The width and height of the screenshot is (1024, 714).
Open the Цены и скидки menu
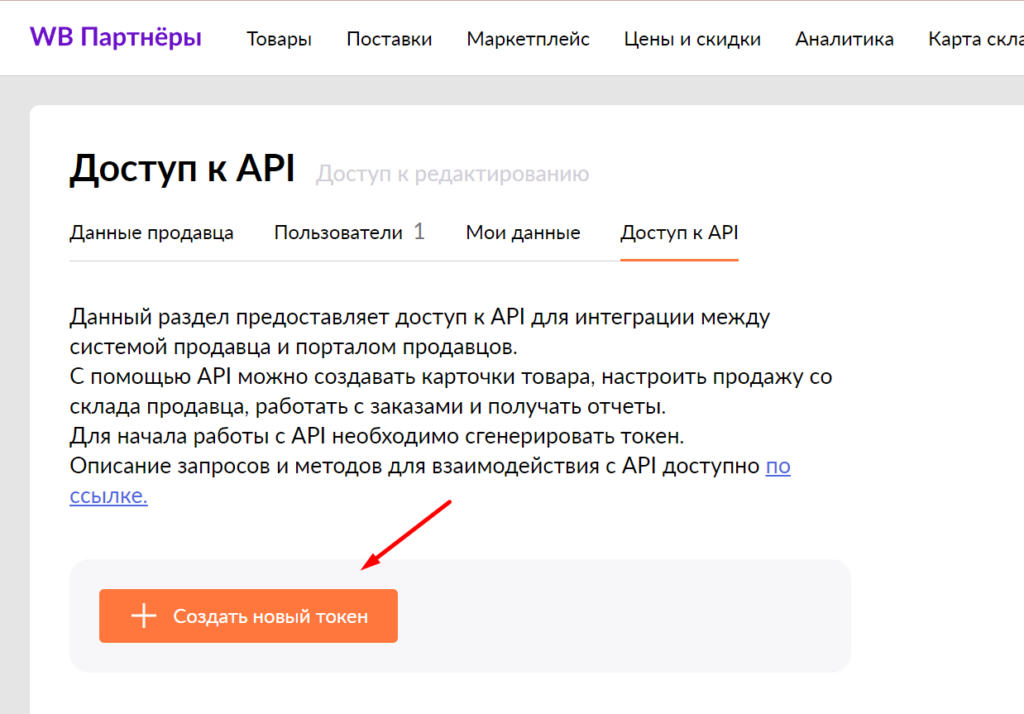coord(692,39)
